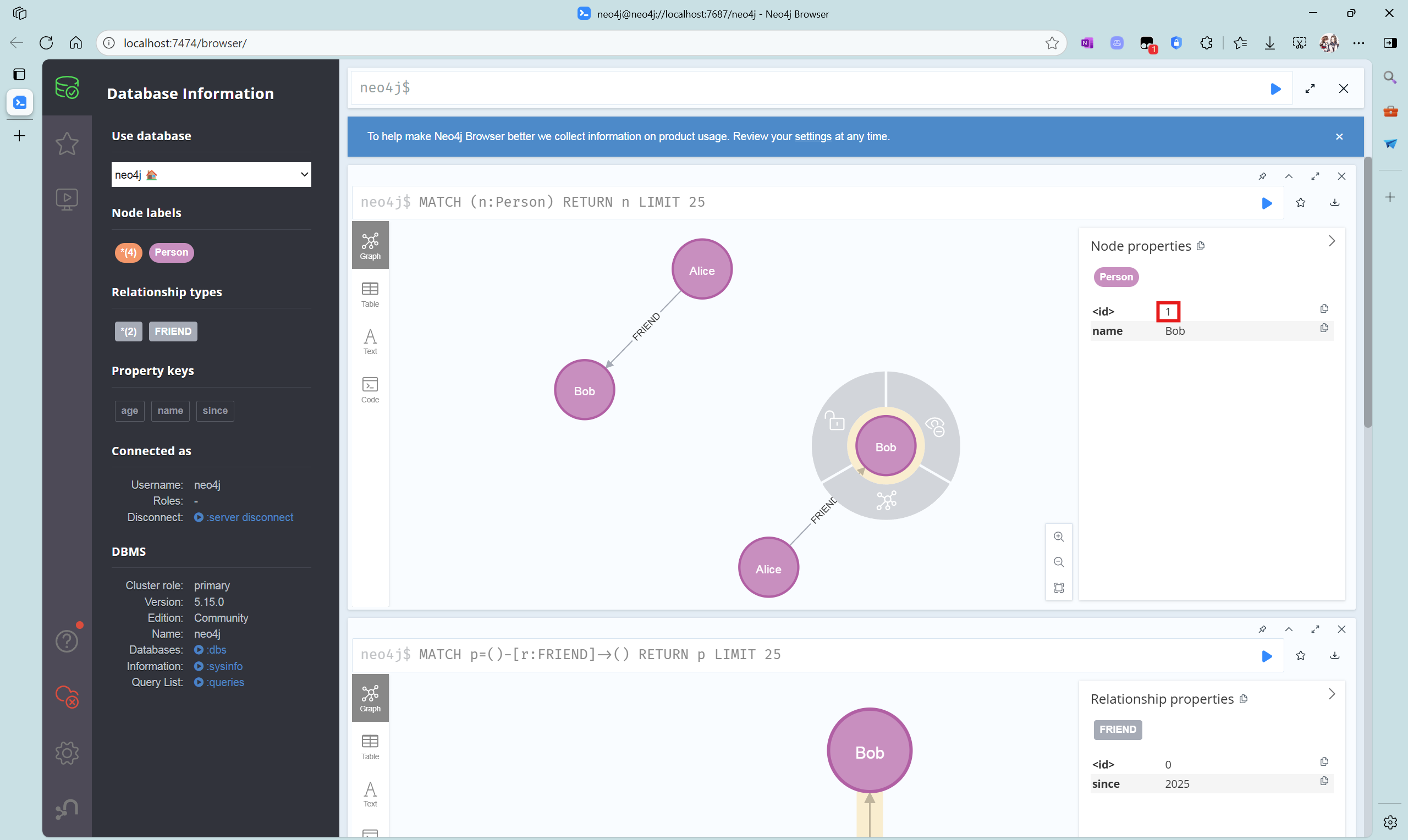Expand the main editor to fullscreen

(x=1310, y=89)
